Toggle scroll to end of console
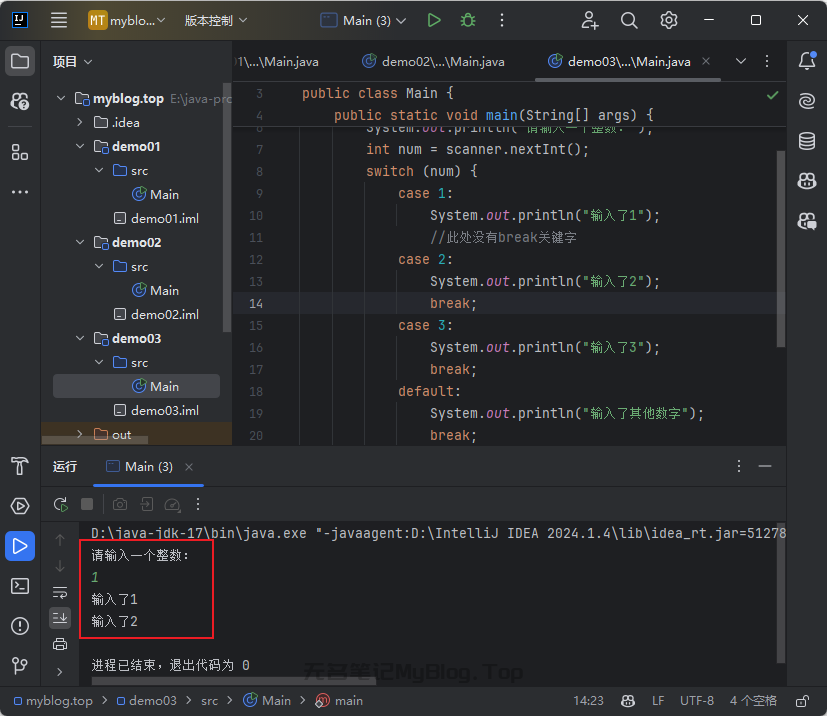 coord(60,617)
